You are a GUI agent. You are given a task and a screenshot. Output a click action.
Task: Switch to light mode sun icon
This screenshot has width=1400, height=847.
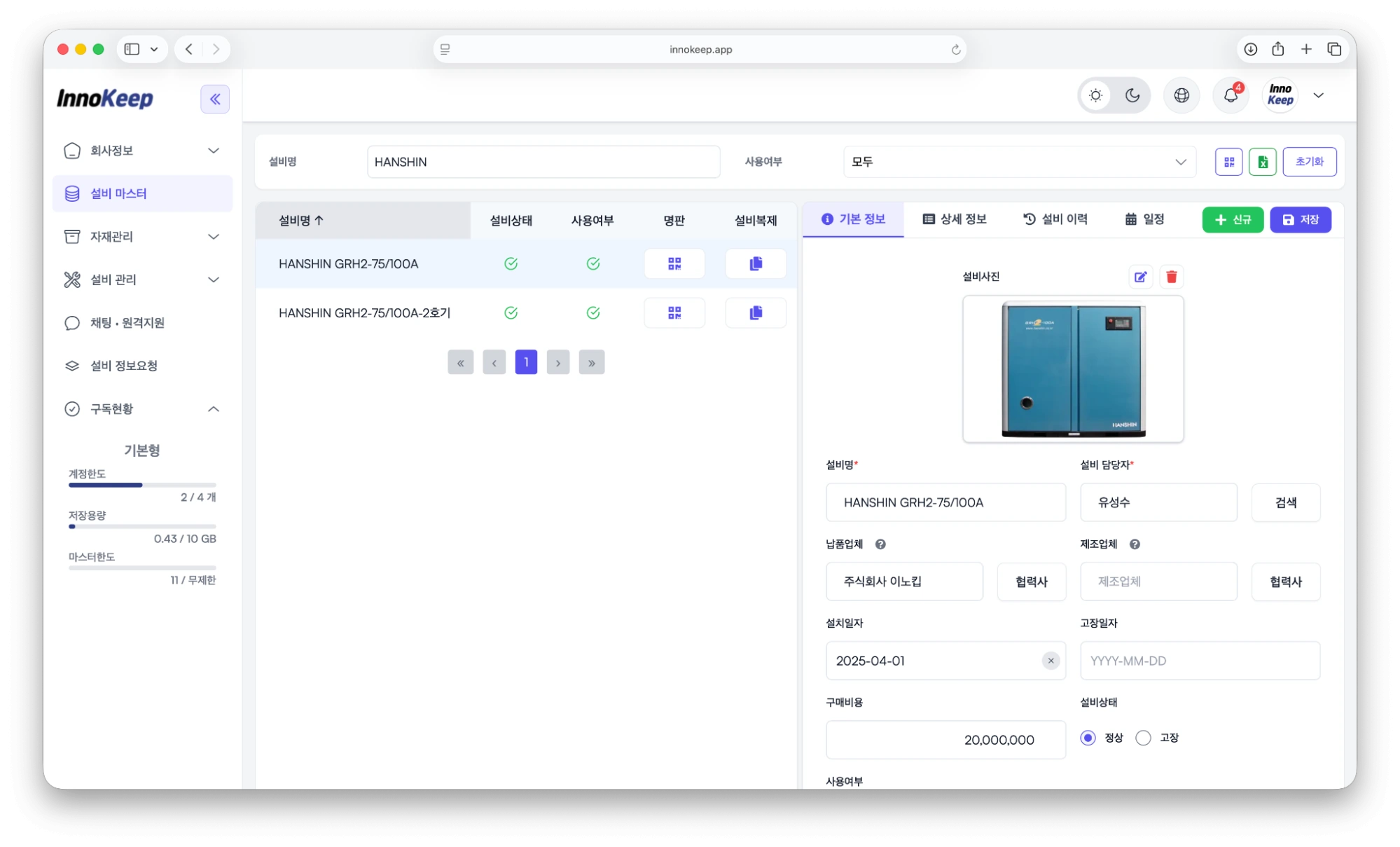(1096, 95)
